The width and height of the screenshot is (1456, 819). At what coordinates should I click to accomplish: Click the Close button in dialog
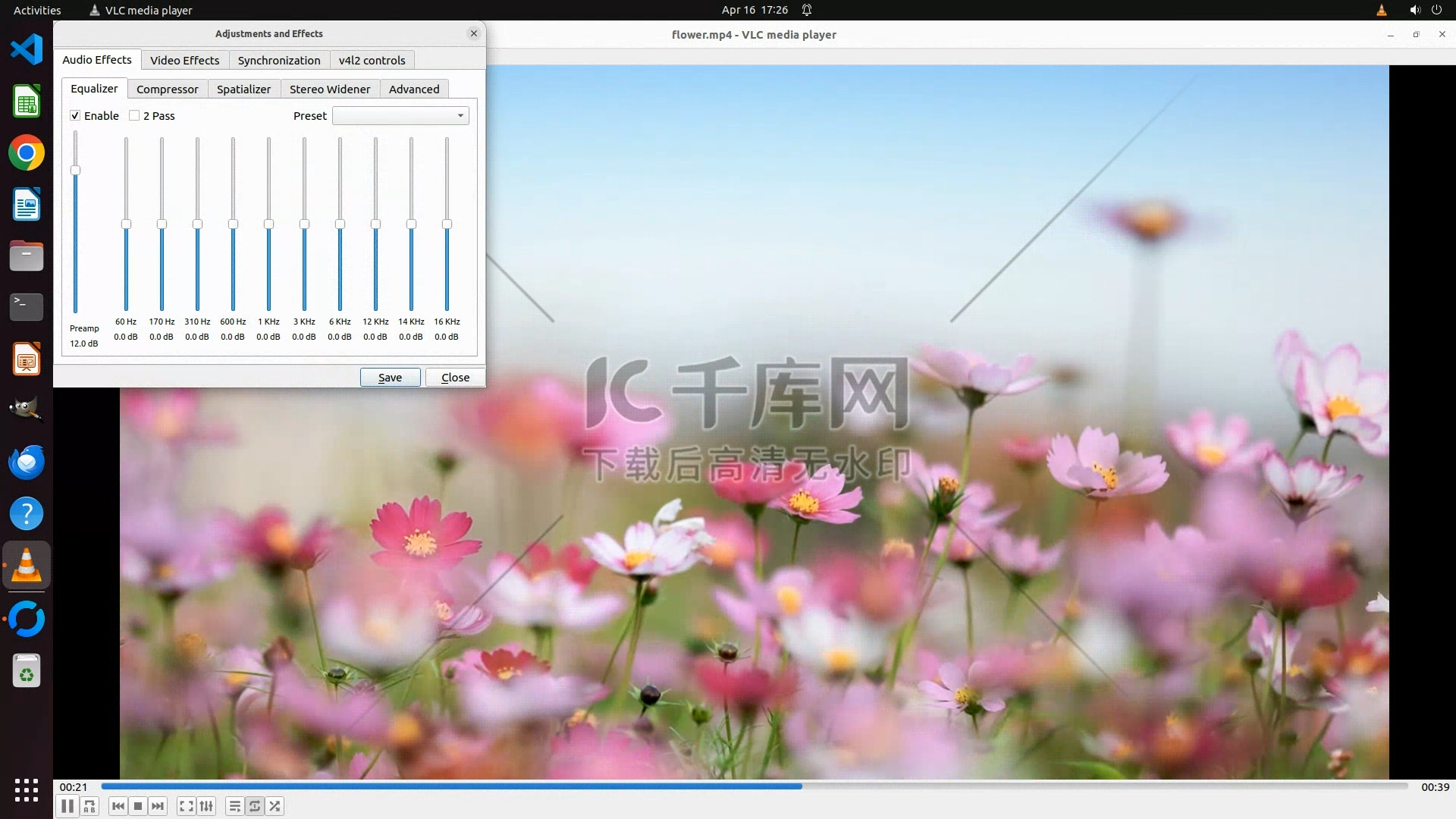click(455, 377)
